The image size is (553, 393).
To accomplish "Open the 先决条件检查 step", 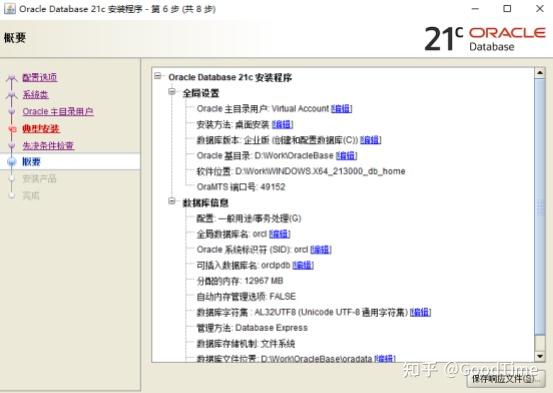I will pyautogui.click(x=48, y=145).
